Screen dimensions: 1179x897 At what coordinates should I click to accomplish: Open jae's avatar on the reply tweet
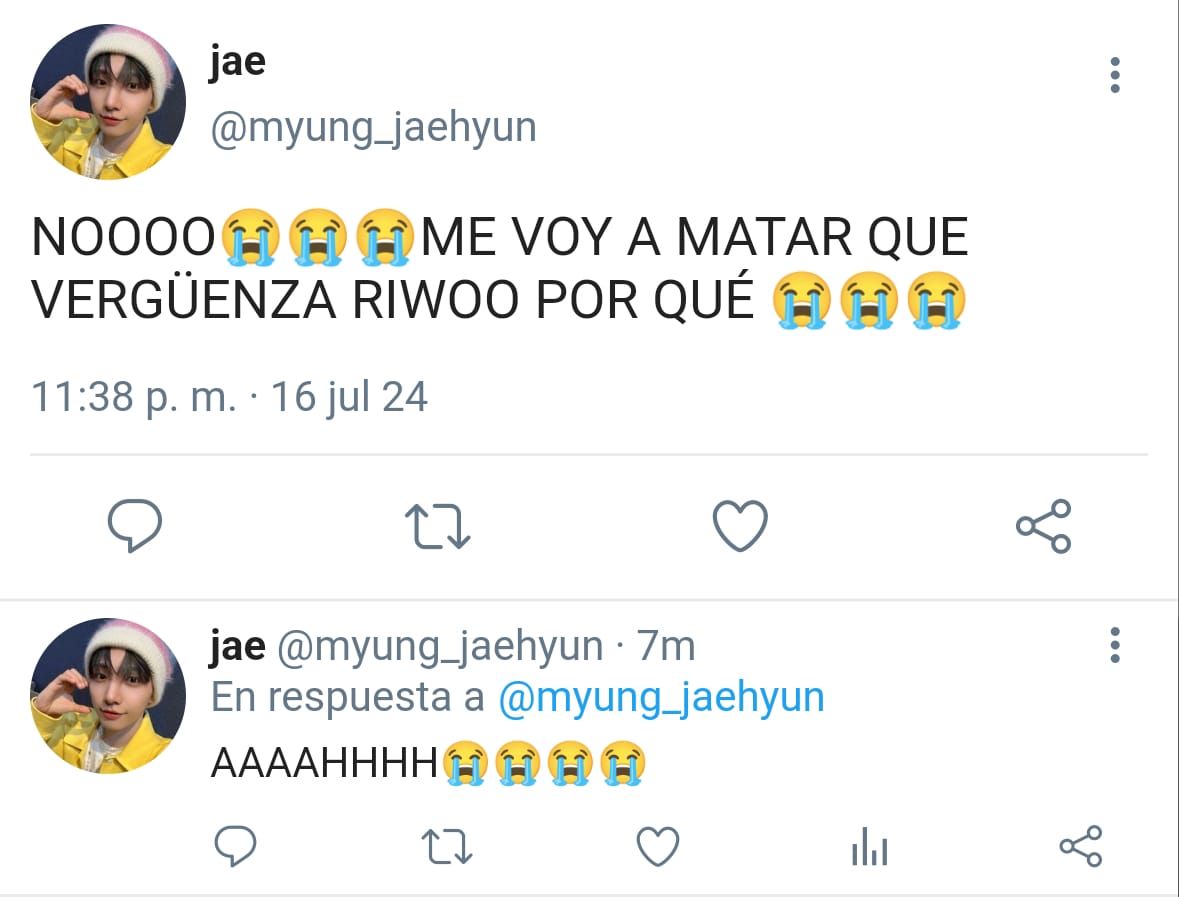point(108,696)
